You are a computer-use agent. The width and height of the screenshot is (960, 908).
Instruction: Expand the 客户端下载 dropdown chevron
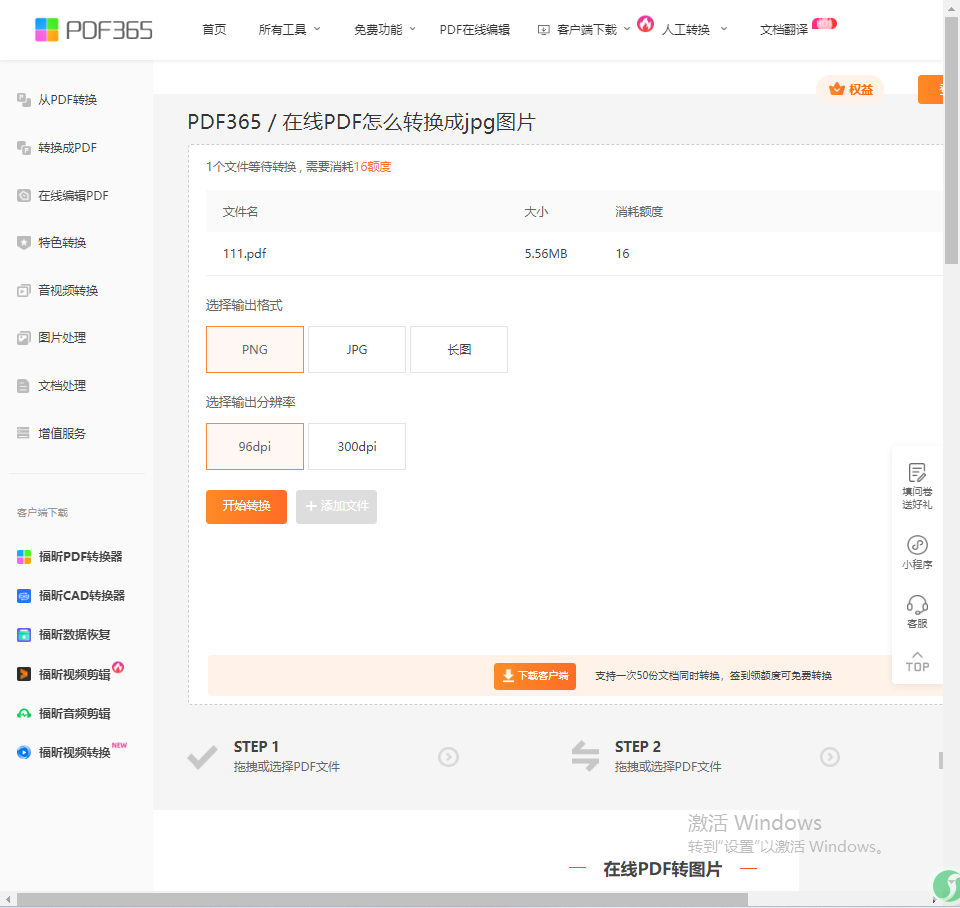click(x=627, y=29)
